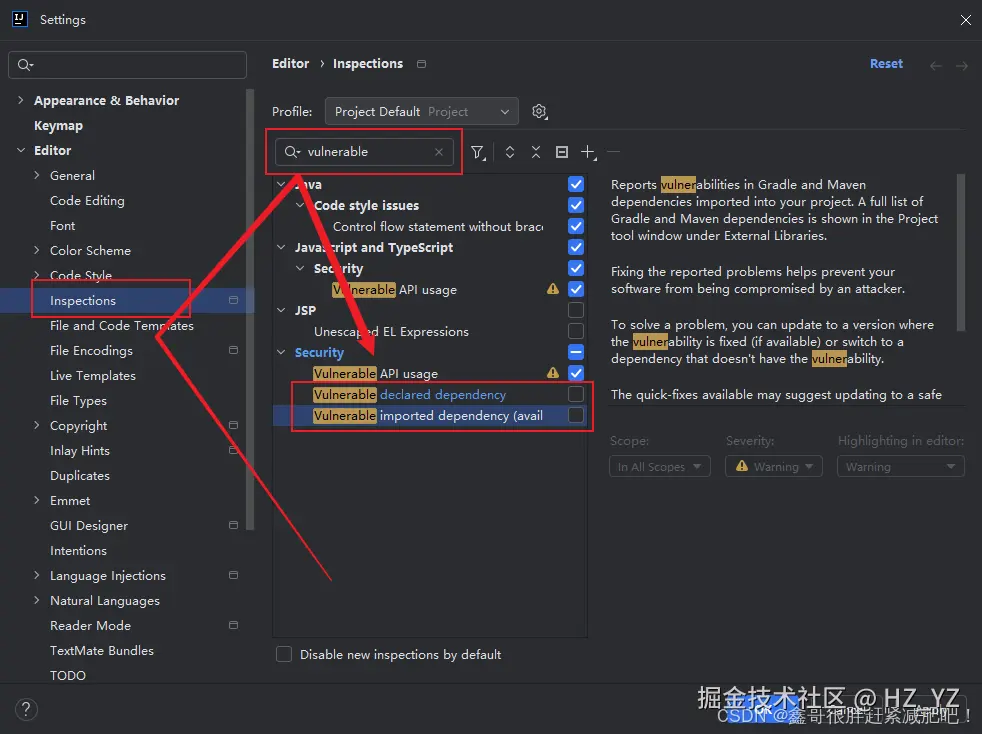Toggle the Security group mixed-state checkbox
The height and width of the screenshot is (734, 982).
[576, 352]
